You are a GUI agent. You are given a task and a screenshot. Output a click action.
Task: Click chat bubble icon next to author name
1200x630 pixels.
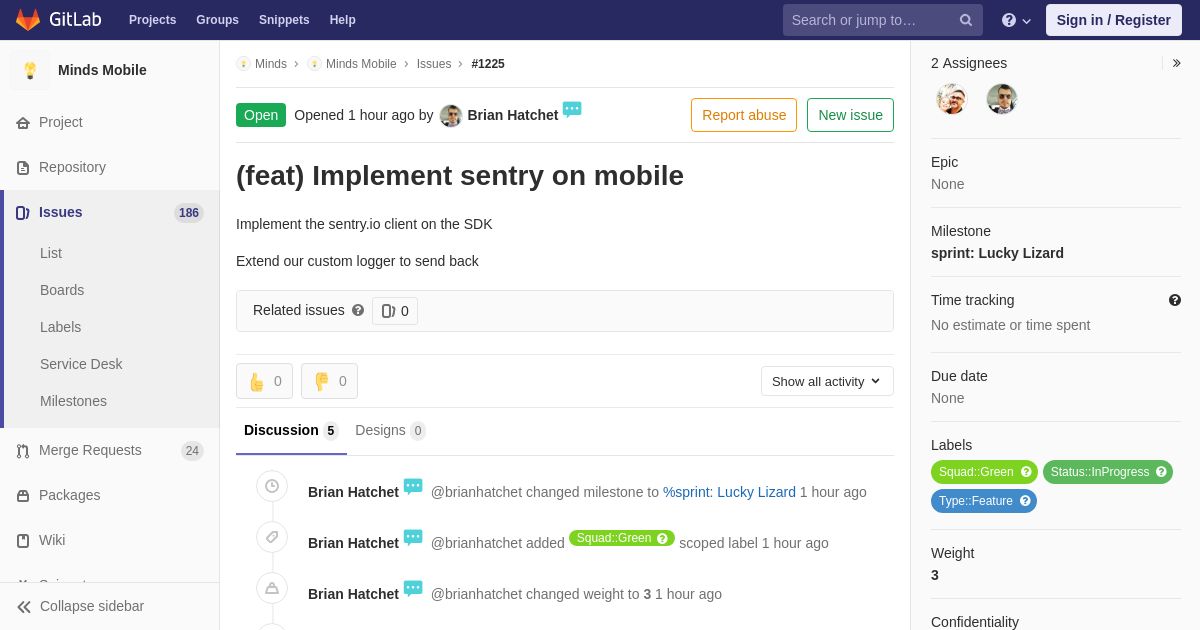click(x=572, y=110)
